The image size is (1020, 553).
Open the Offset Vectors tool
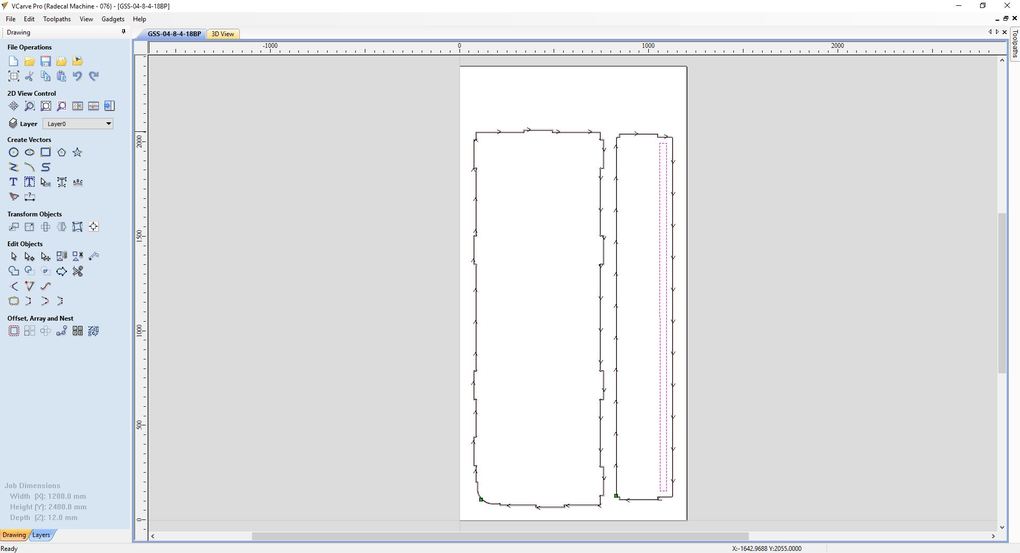[13, 331]
